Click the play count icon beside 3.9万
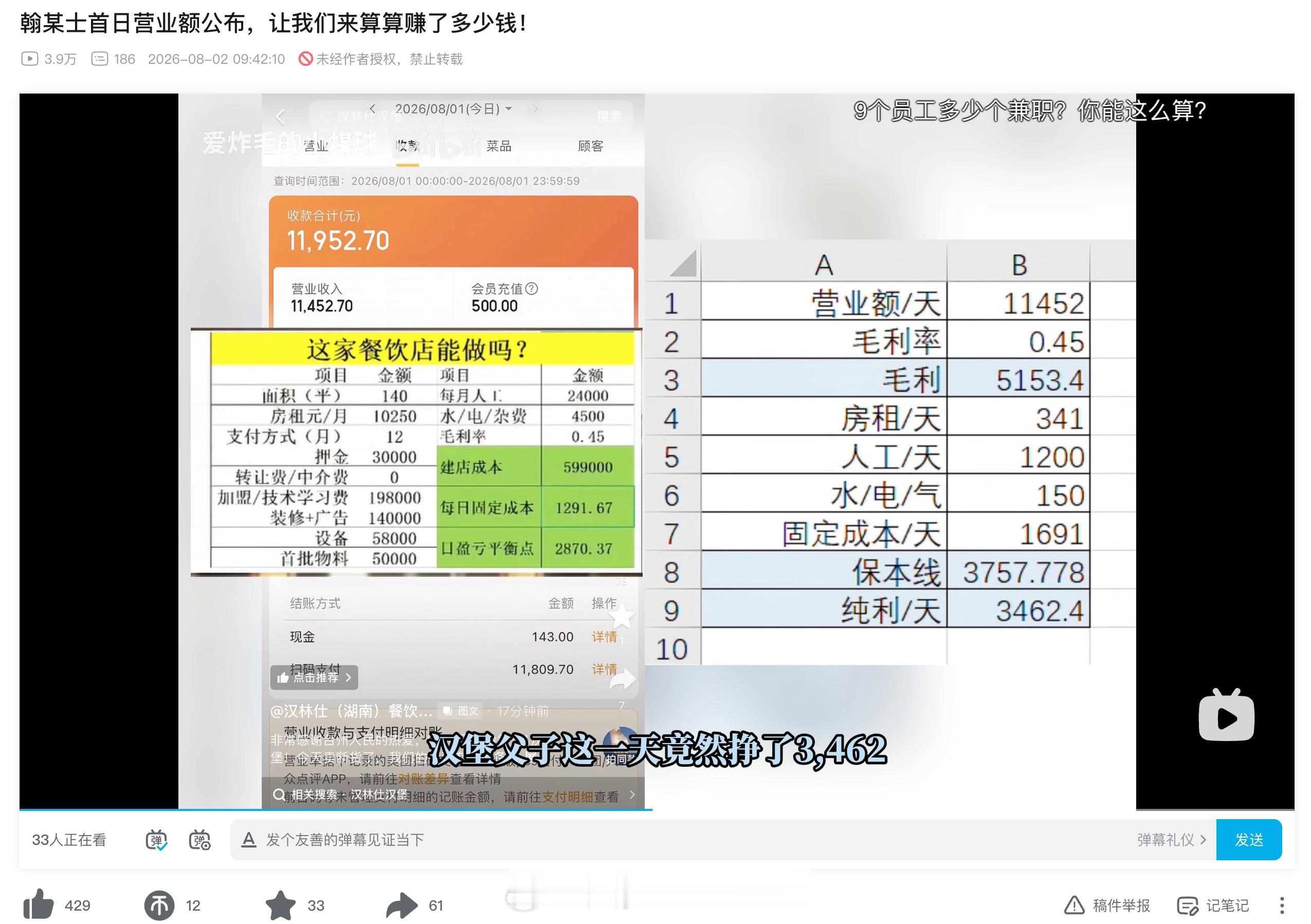1311x924 pixels. point(30,59)
